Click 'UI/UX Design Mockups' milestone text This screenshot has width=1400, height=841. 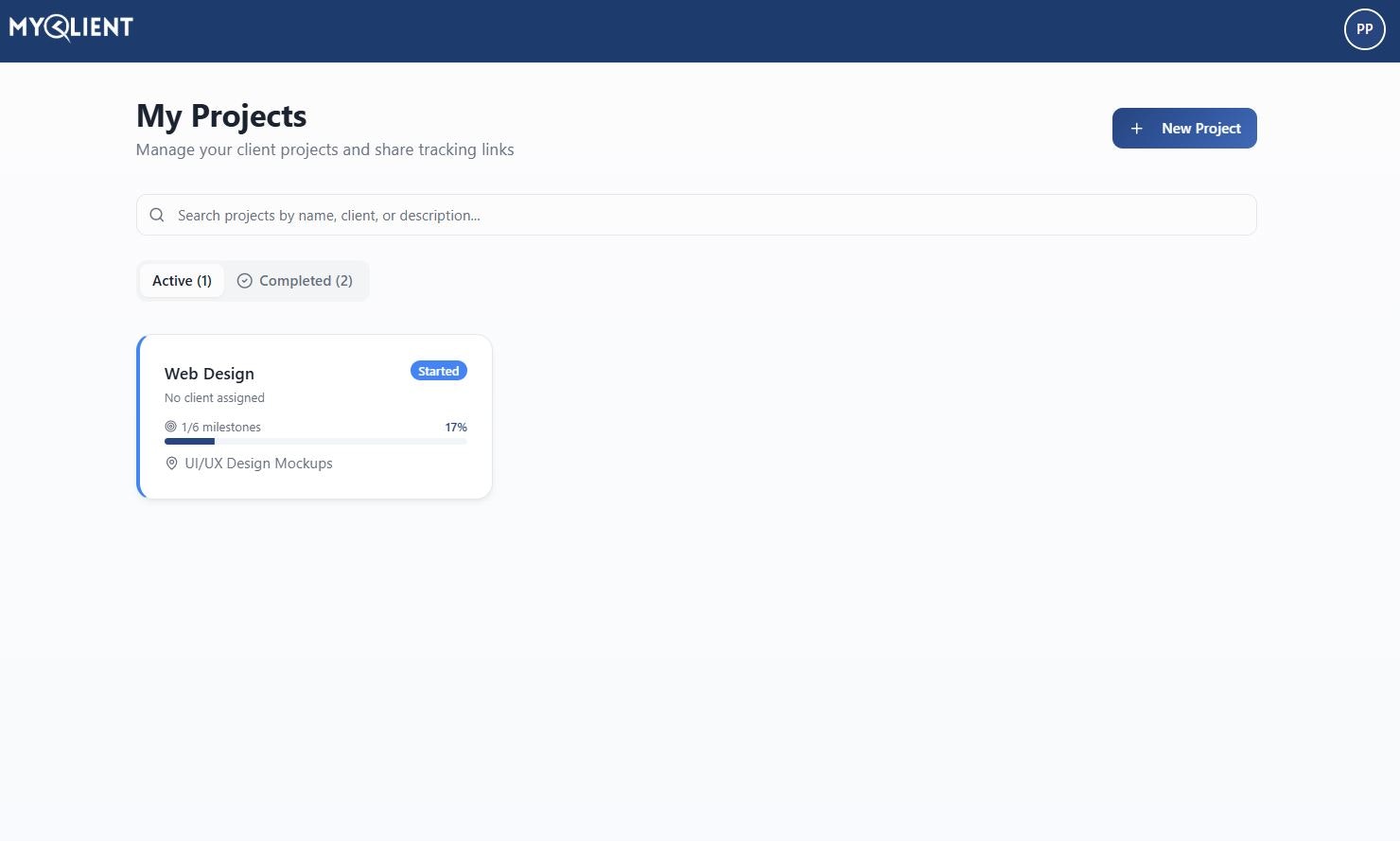click(x=259, y=464)
